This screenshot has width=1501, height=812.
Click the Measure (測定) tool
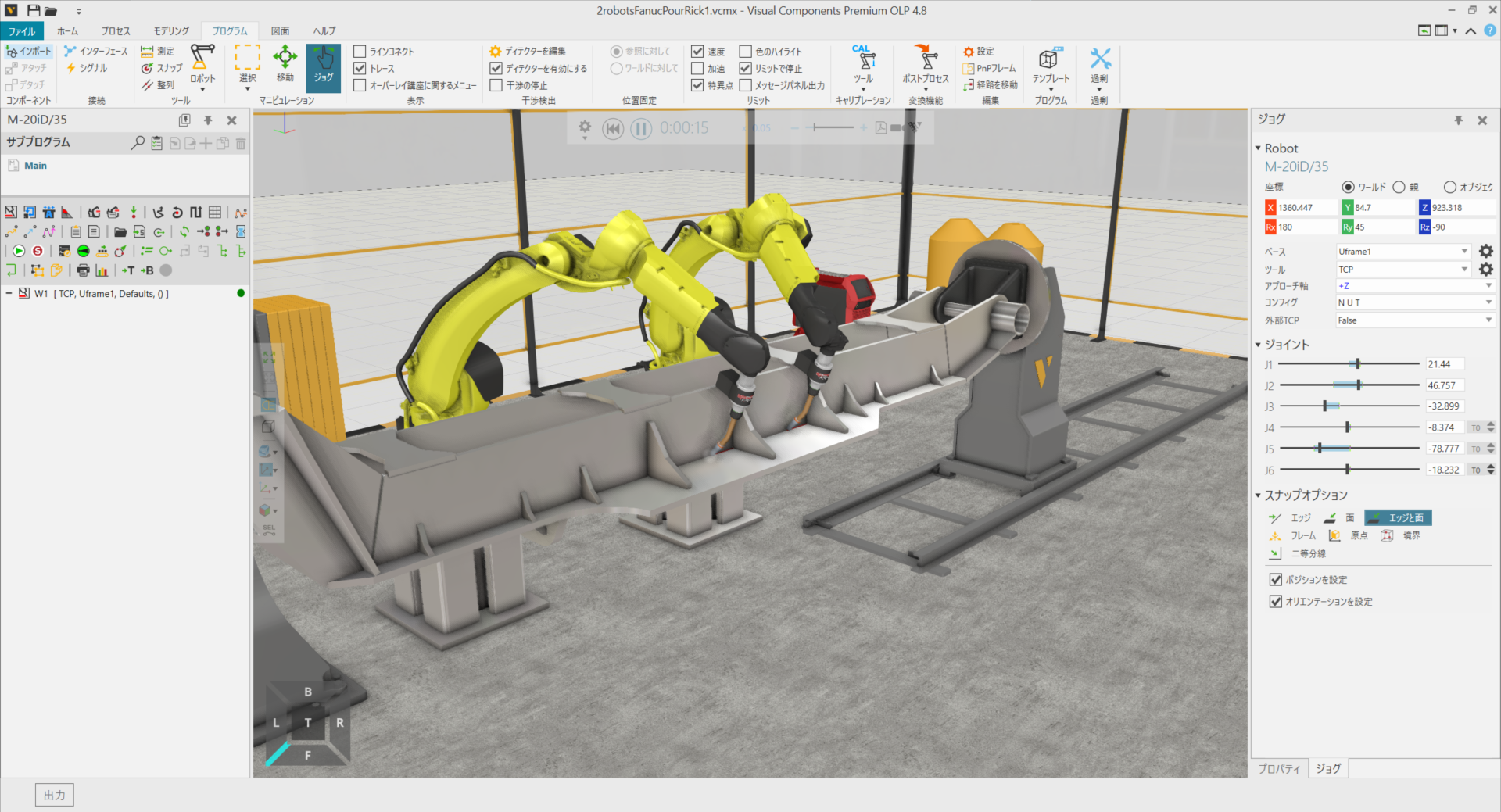[158, 51]
